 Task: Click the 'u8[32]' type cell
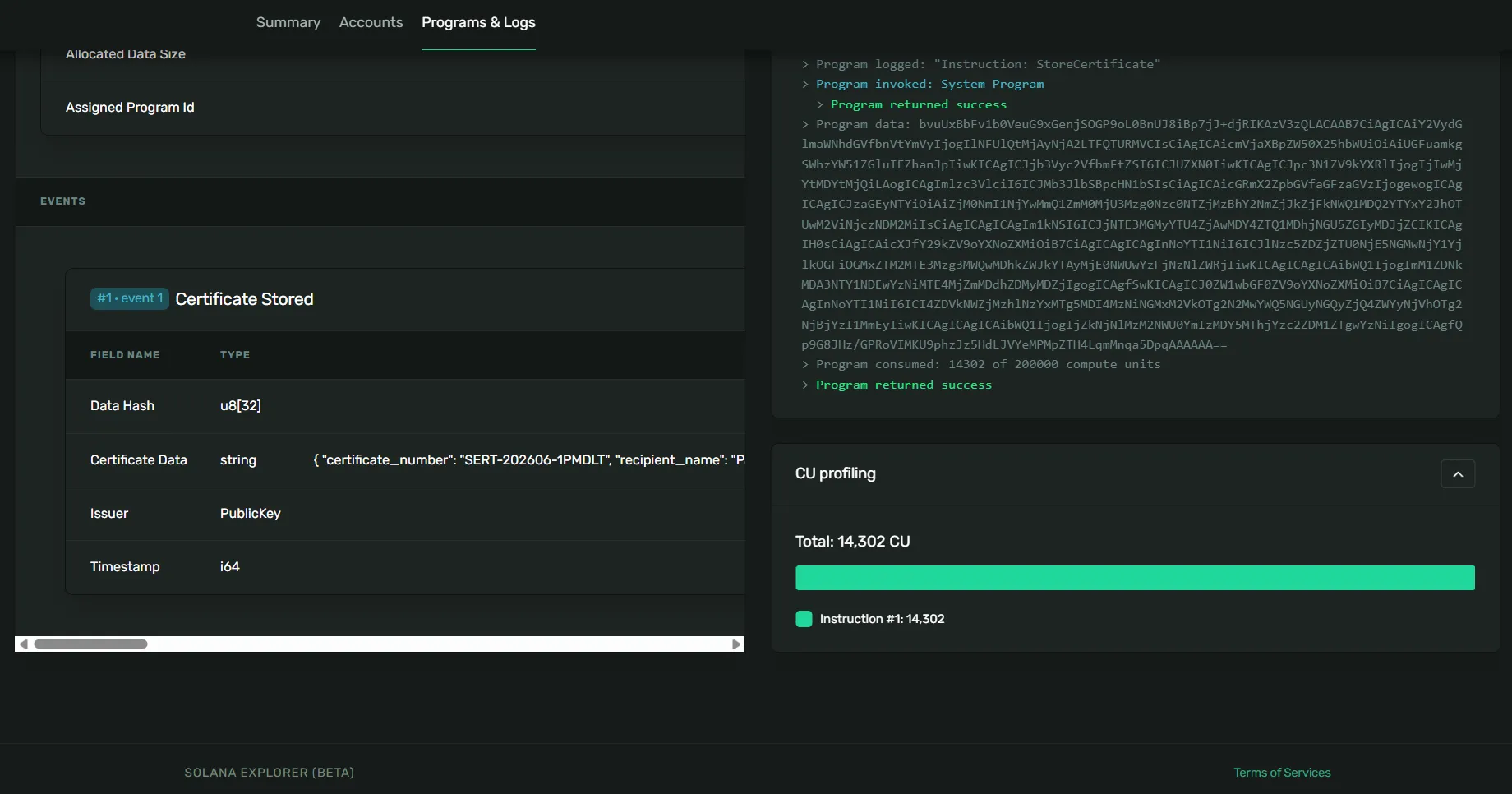(241, 406)
